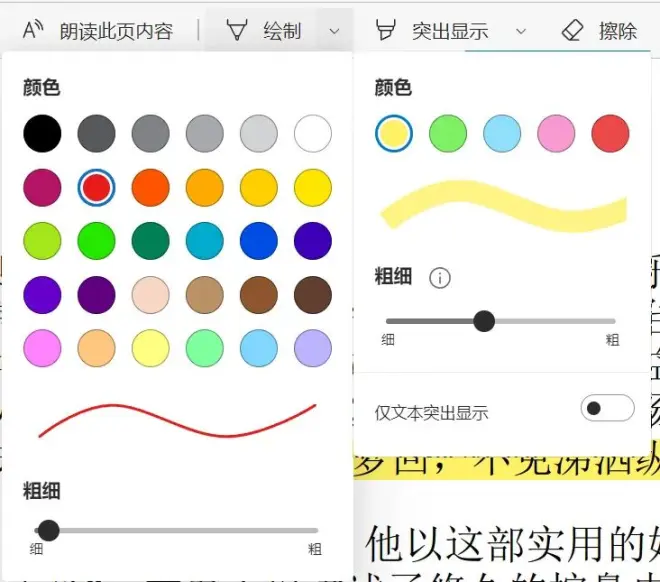Pick the lightest gray draw color
The height and width of the screenshot is (582, 660).
click(259, 133)
